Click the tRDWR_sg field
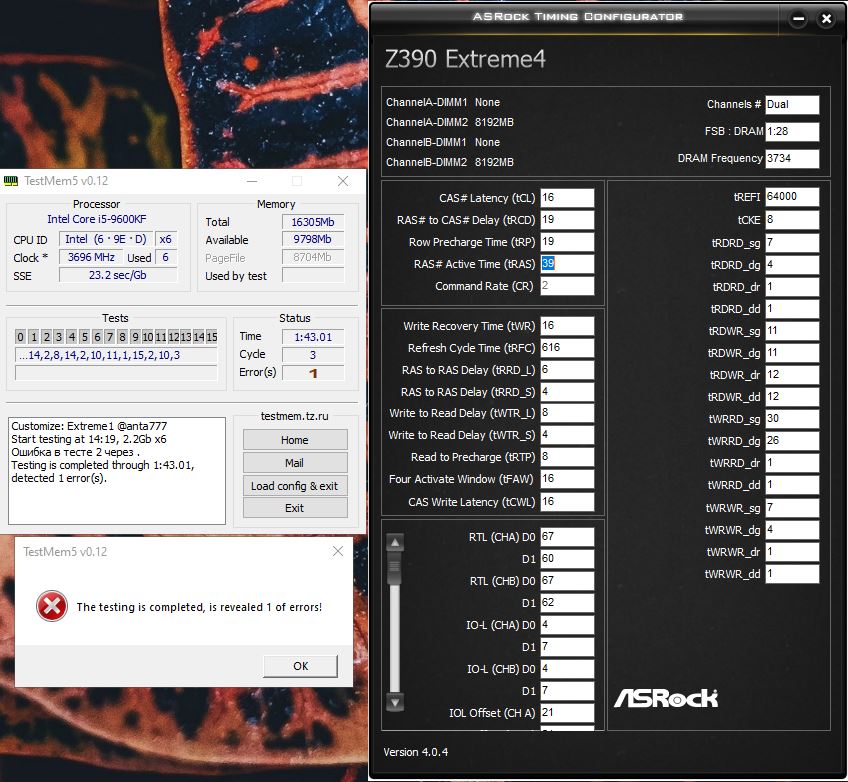This screenshot has width=848, height=782. pos(792,331)
